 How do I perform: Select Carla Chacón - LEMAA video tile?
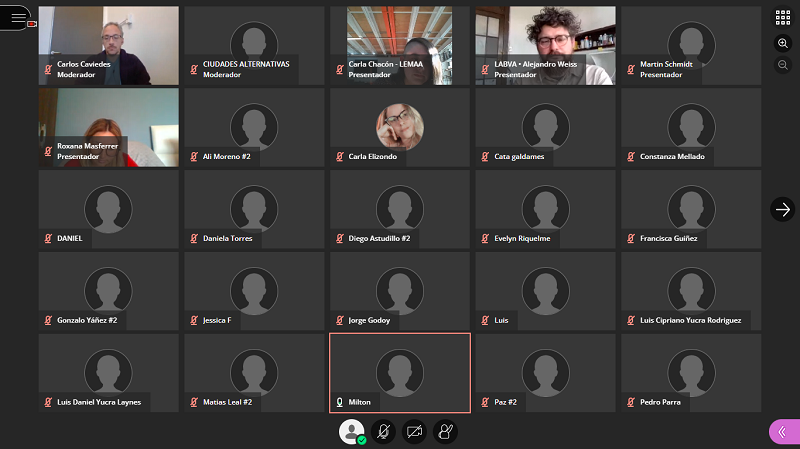click(400, 45)
